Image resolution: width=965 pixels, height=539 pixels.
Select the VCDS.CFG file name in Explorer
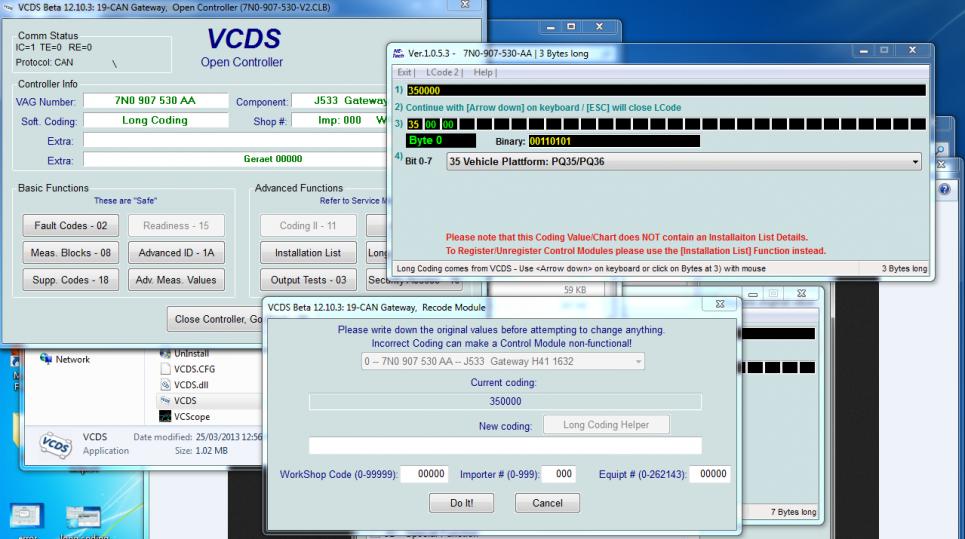[194, 369]
